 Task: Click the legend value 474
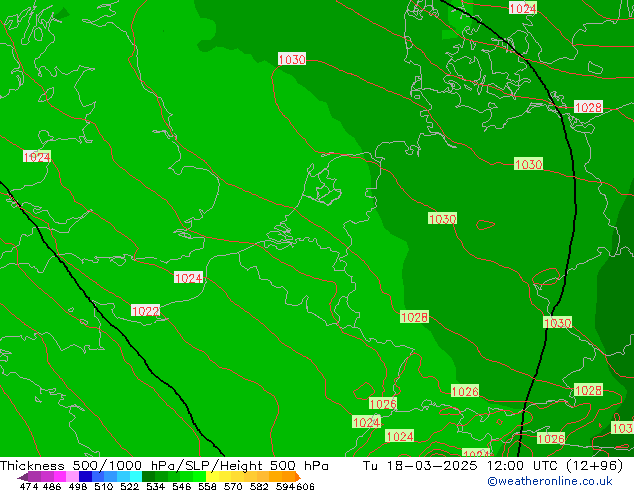pyautogui.click(x=29, y=486)
